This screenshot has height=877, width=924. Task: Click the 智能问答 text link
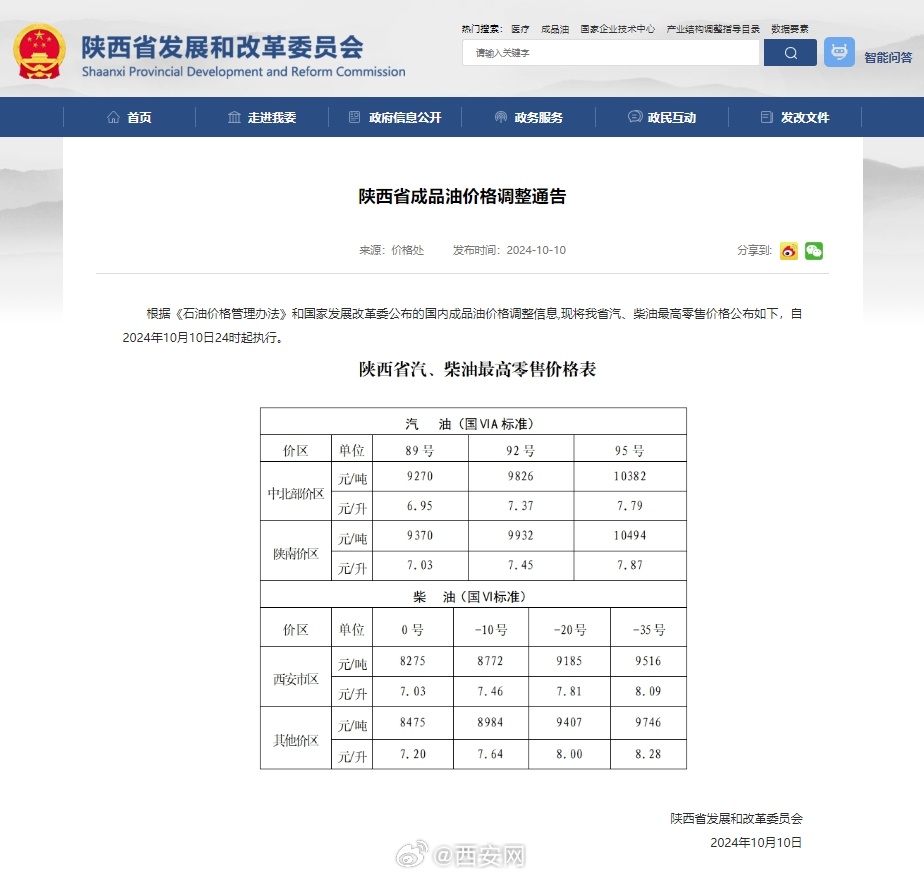coord(887,57)
